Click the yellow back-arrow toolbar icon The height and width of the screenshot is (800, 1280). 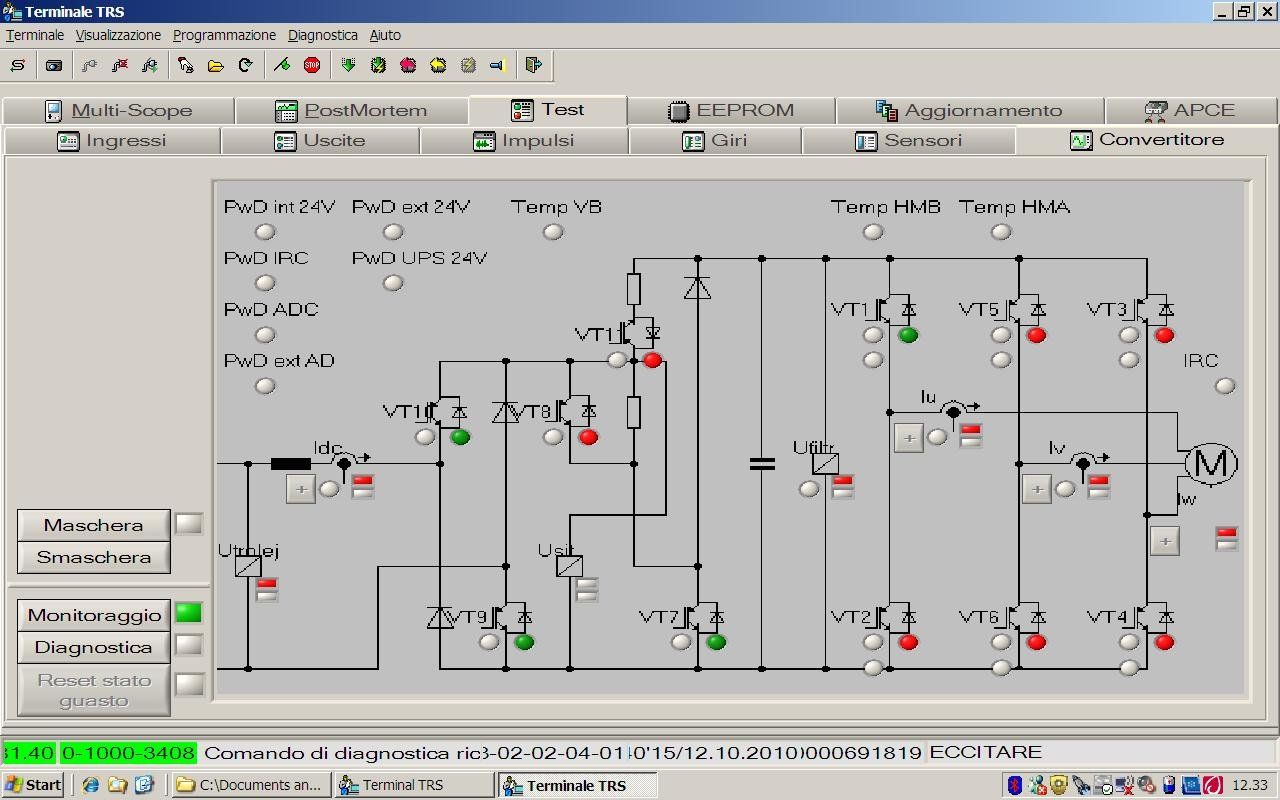pyautogui.click(x=438, y=65)
